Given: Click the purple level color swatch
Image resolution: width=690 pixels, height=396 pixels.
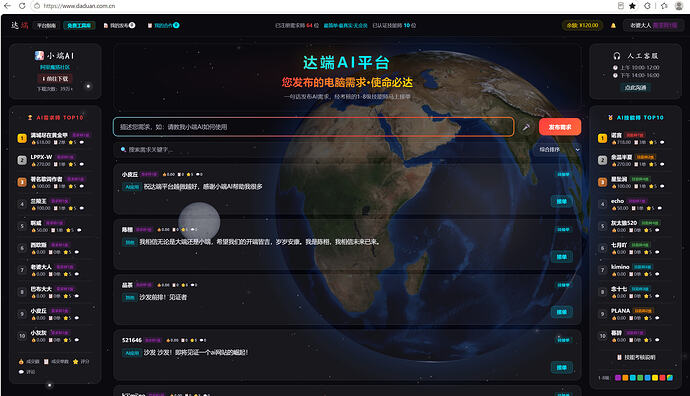Looking at the screenshot, I should tap(618, 378).
